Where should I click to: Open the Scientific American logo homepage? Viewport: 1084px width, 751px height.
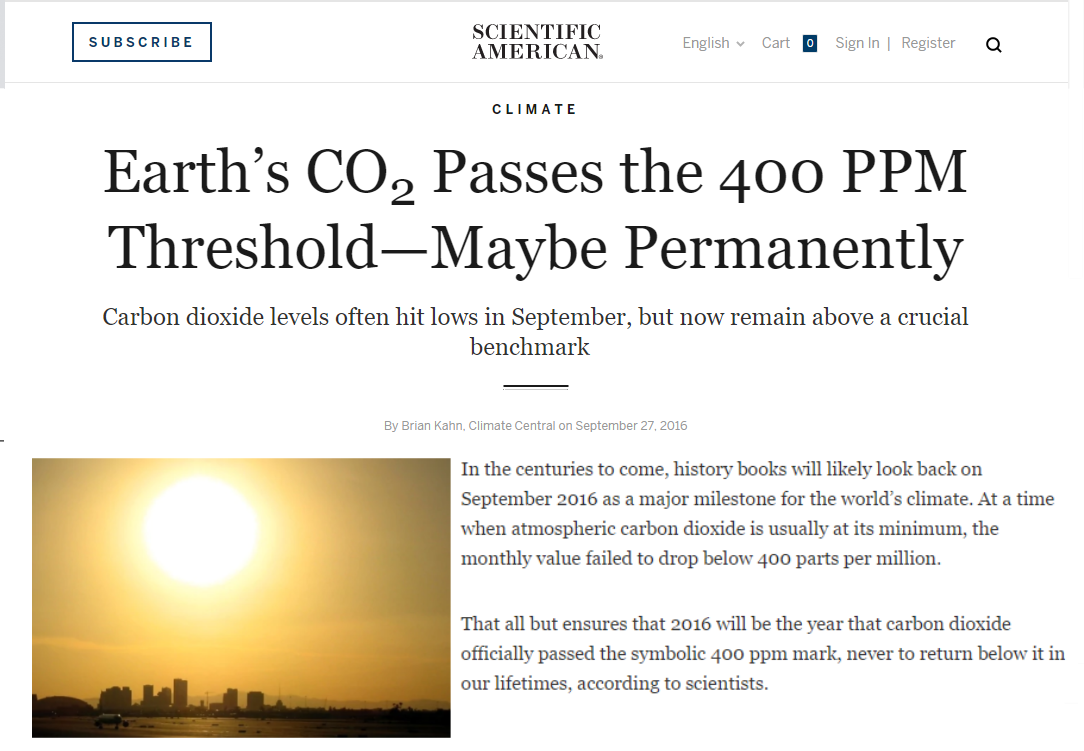(537, 42)
